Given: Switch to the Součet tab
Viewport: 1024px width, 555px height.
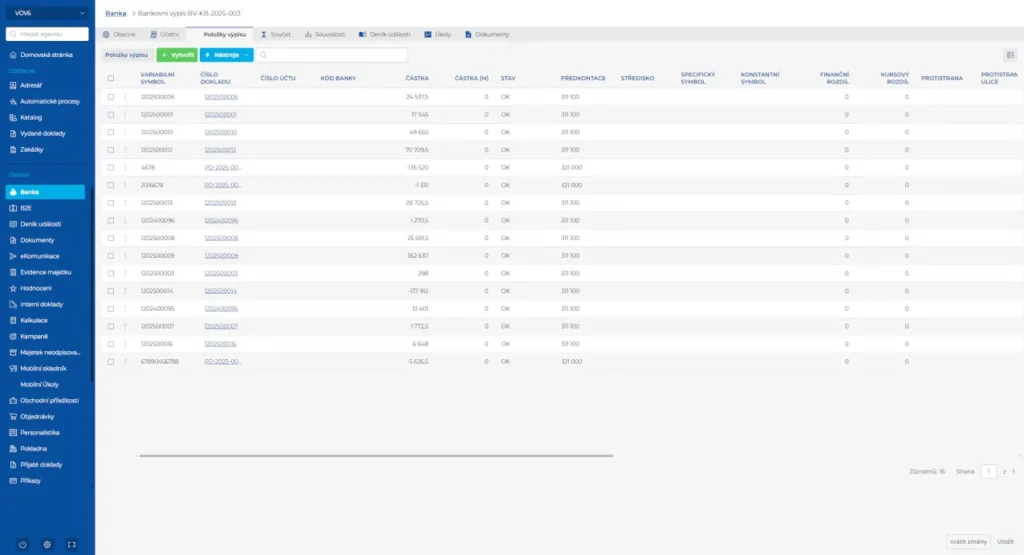Looking at the screenshot, I should pyautogui.click(x=275, y=34).
